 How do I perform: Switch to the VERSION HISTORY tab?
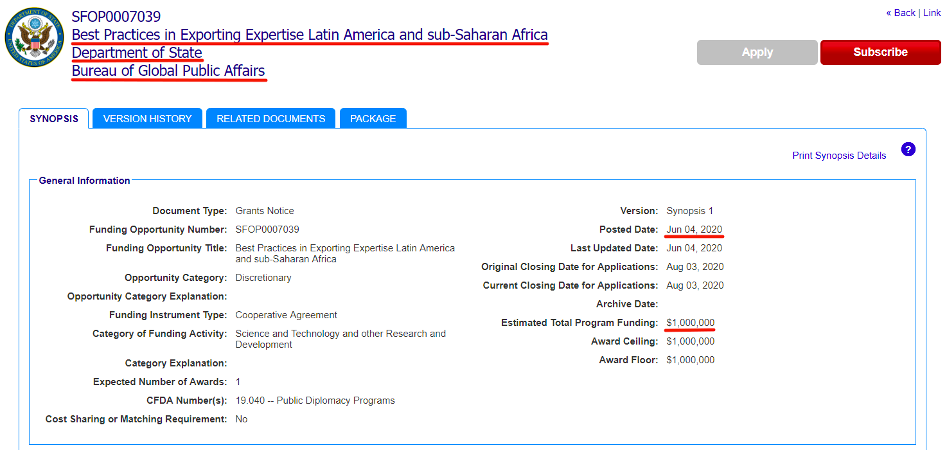(147, 118)
